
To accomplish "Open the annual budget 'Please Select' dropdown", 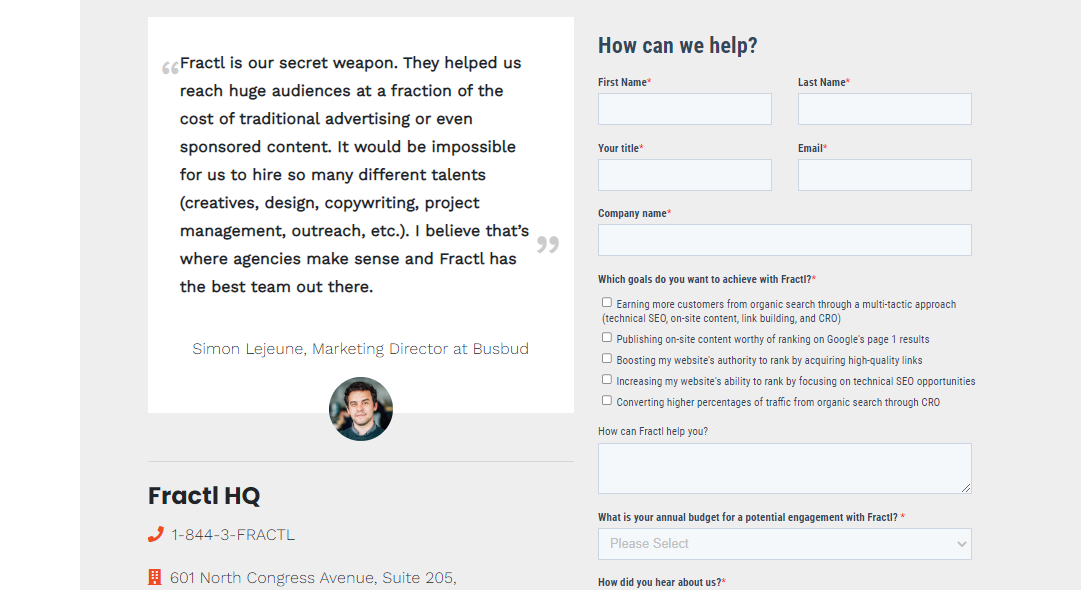I will (x=785, y=544).
